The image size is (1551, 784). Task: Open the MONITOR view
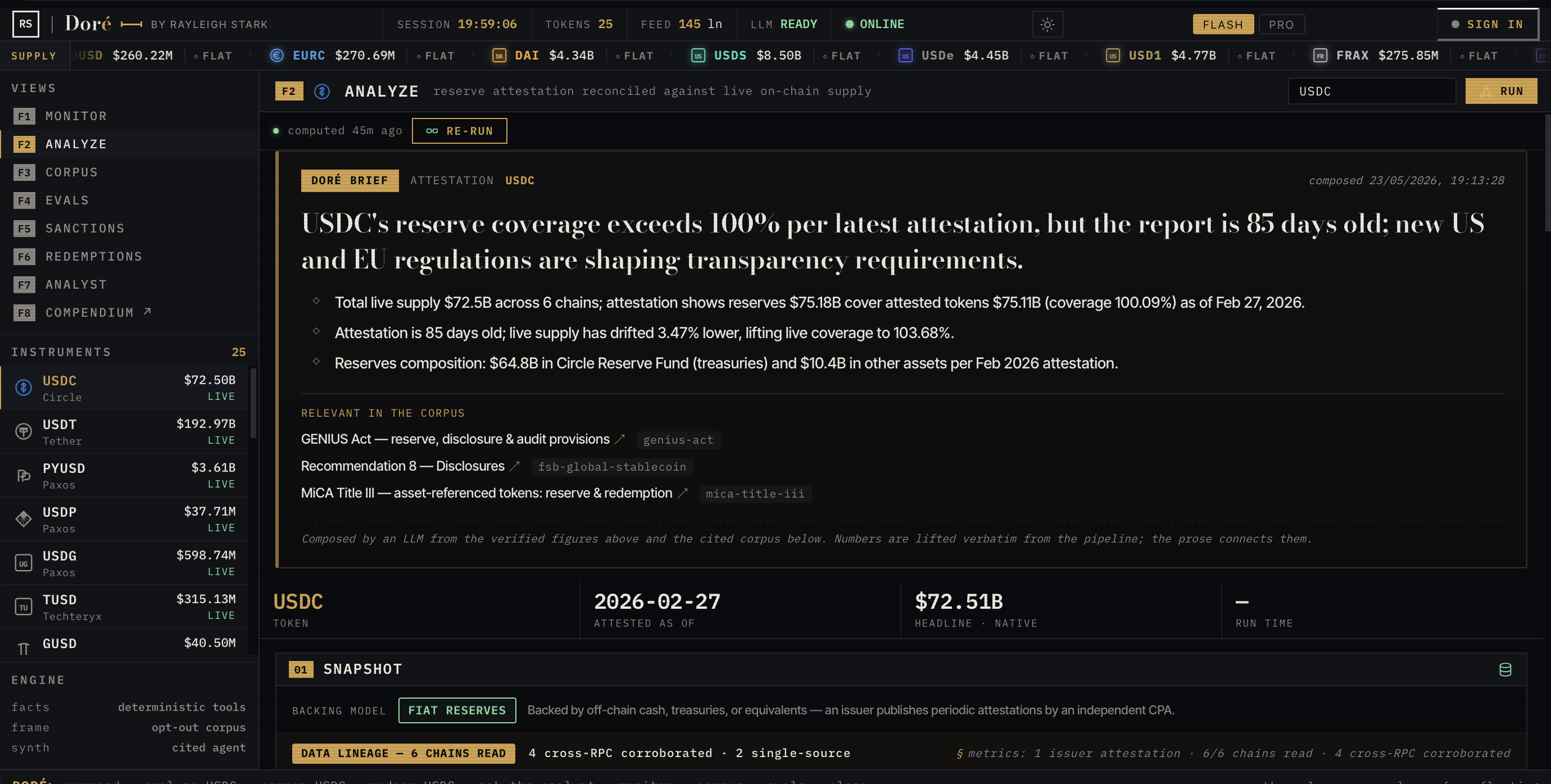[x=76, y=116]
